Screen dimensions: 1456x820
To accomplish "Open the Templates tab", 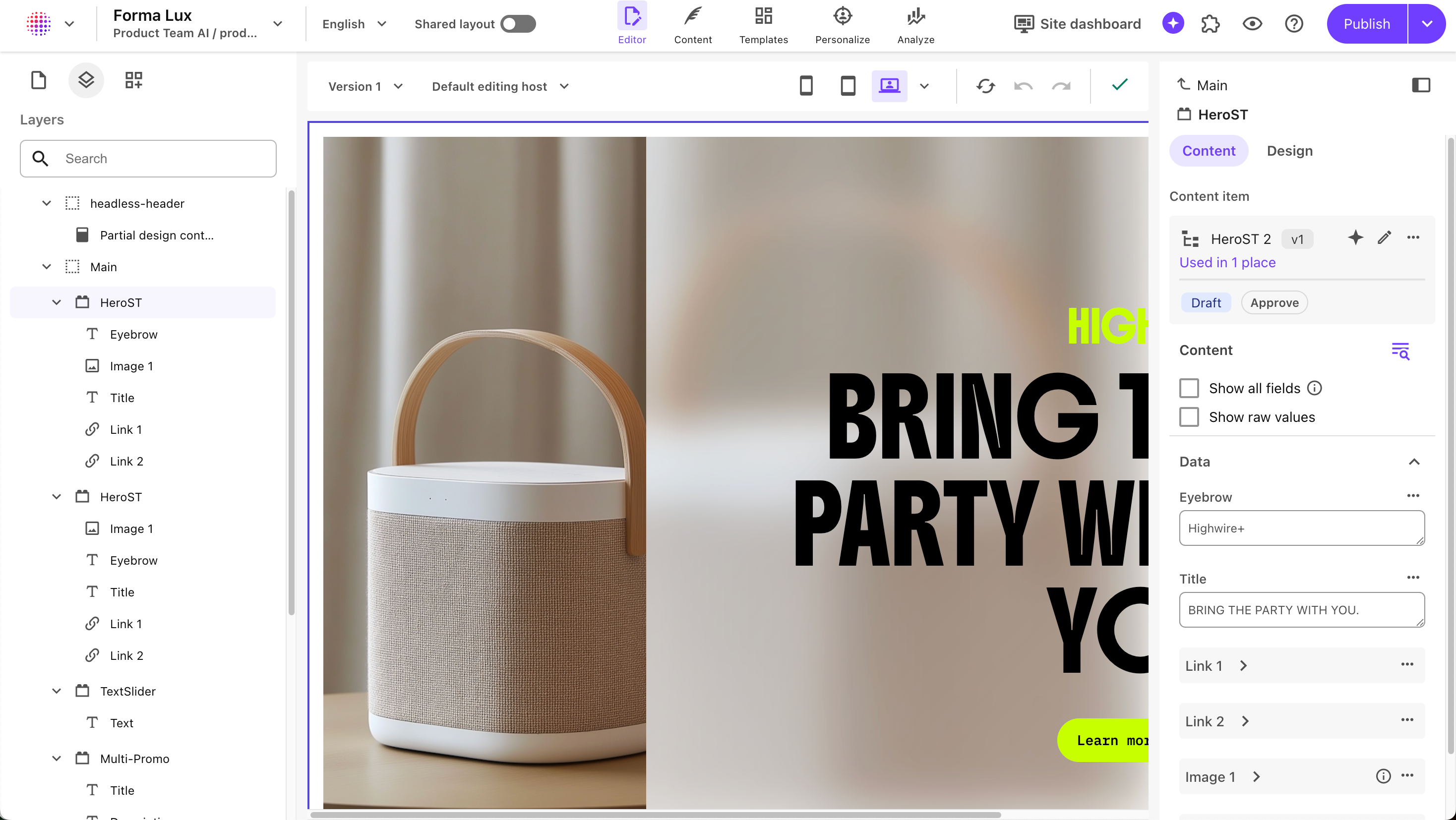I will pyautogui.click(x=764, y=24).
